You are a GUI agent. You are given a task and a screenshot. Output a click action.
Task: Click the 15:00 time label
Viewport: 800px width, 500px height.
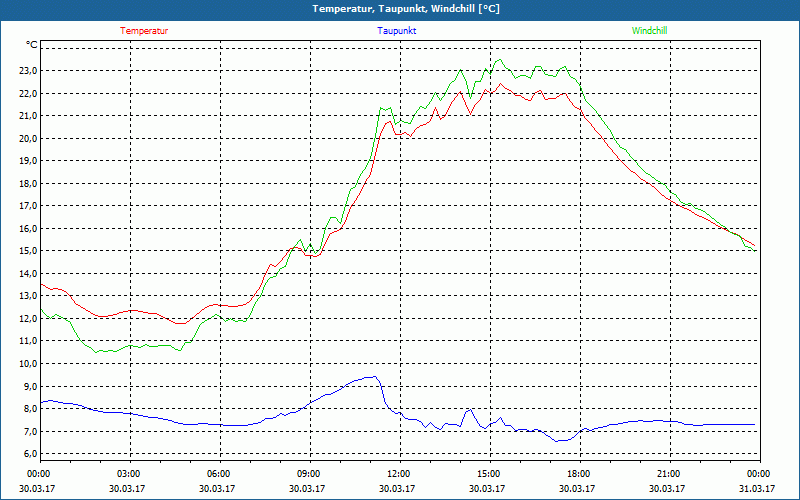[x=488, y=474]
